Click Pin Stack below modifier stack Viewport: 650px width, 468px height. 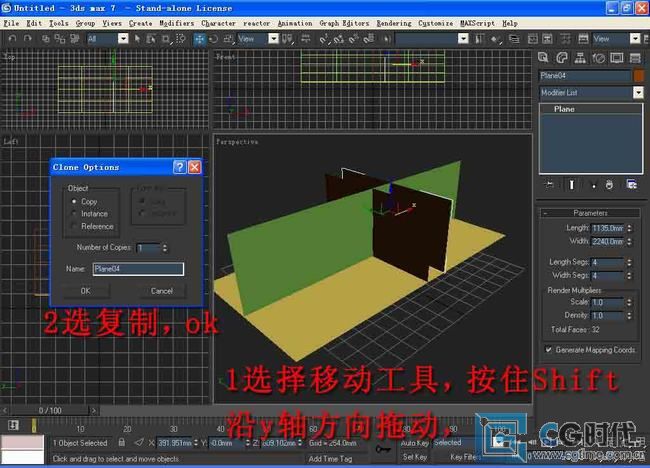coord(549,184)
